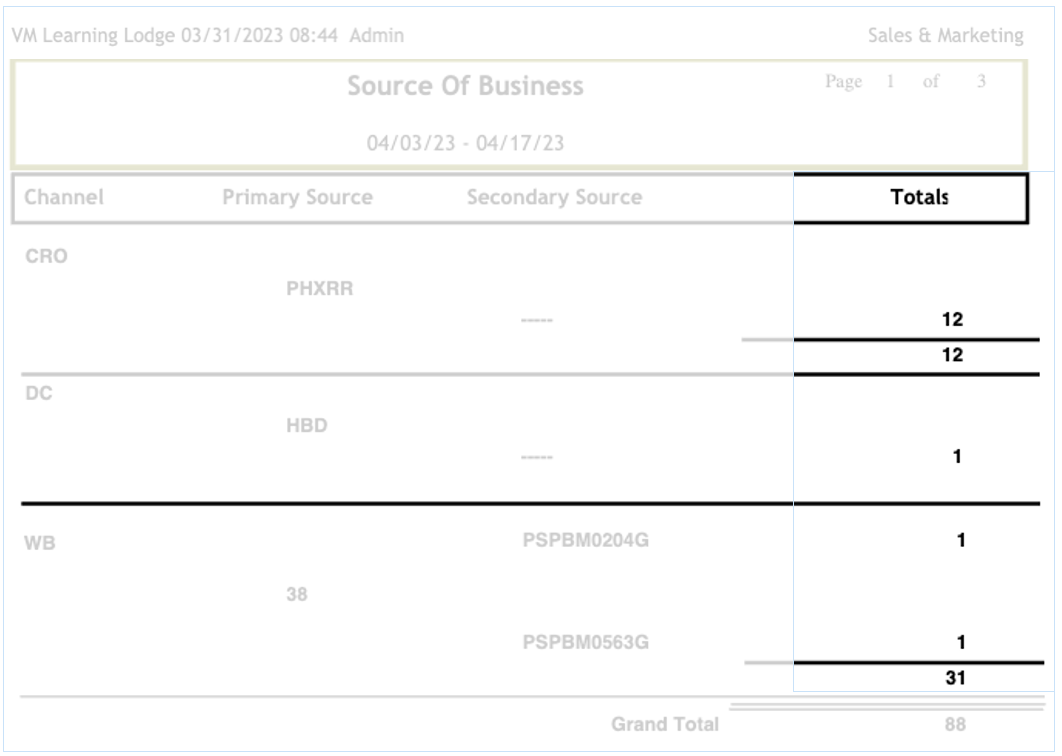Image resolution: width=1062 pixels, height=756 pixels.
Task: Click the Totals column header
Action: pyautogui.click(x=918, y=197)
